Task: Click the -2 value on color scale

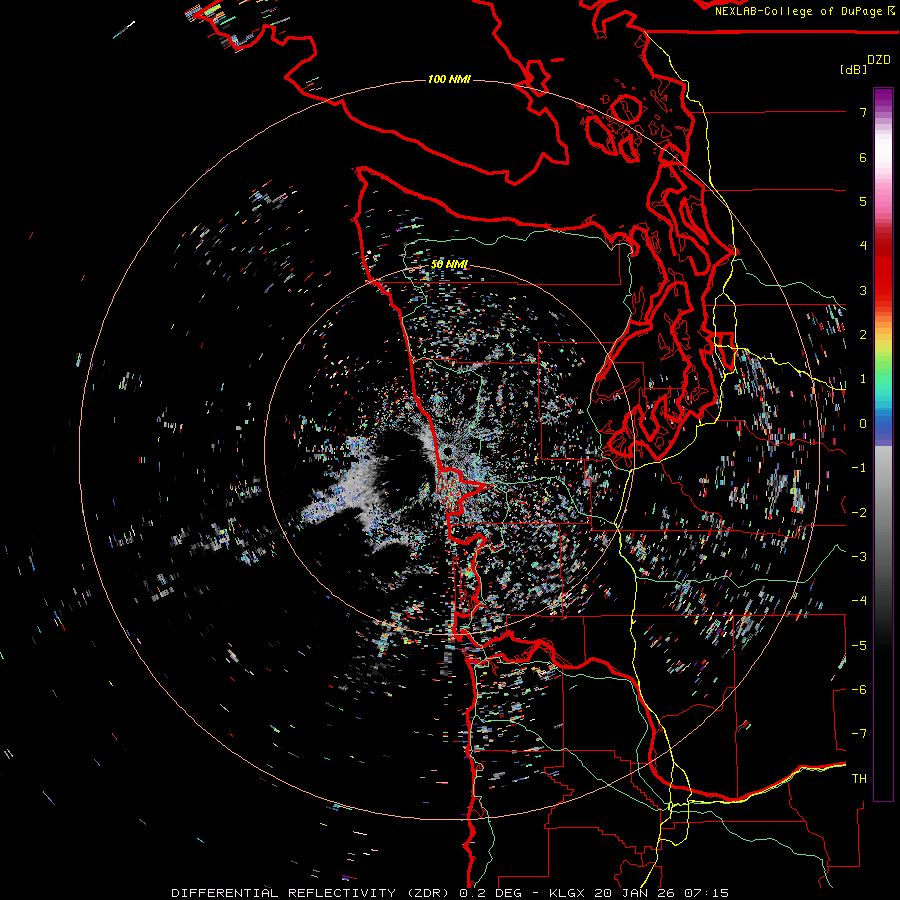Action: (859, 512)
